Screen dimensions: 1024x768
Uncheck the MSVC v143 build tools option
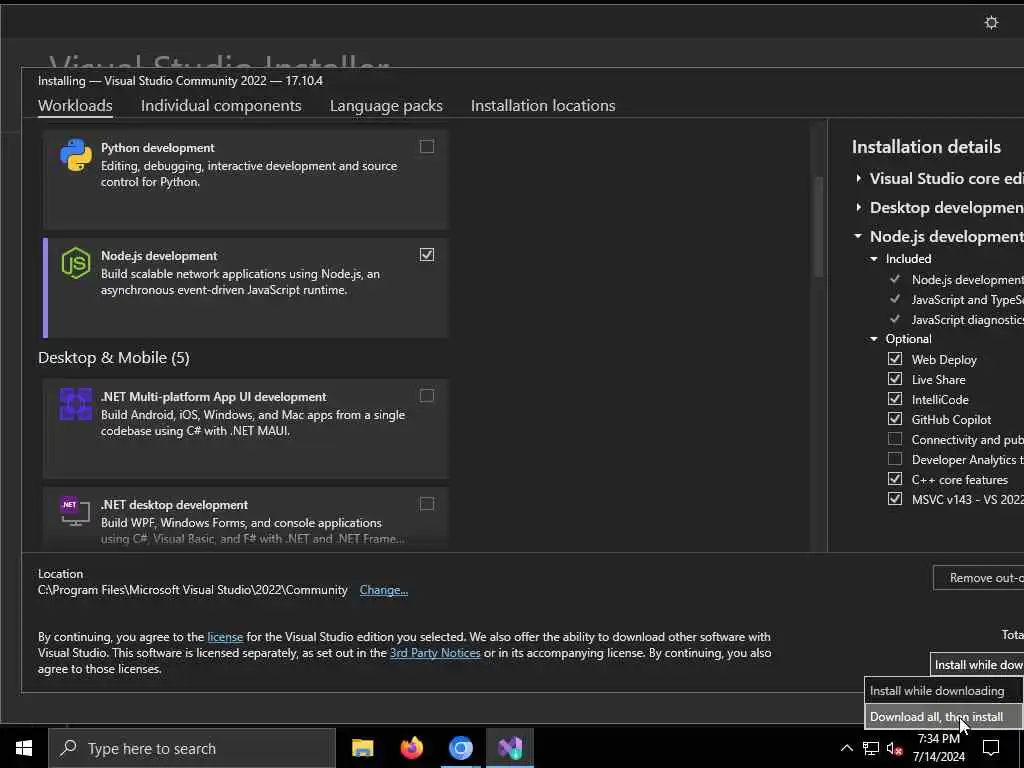tap(895, 500)
